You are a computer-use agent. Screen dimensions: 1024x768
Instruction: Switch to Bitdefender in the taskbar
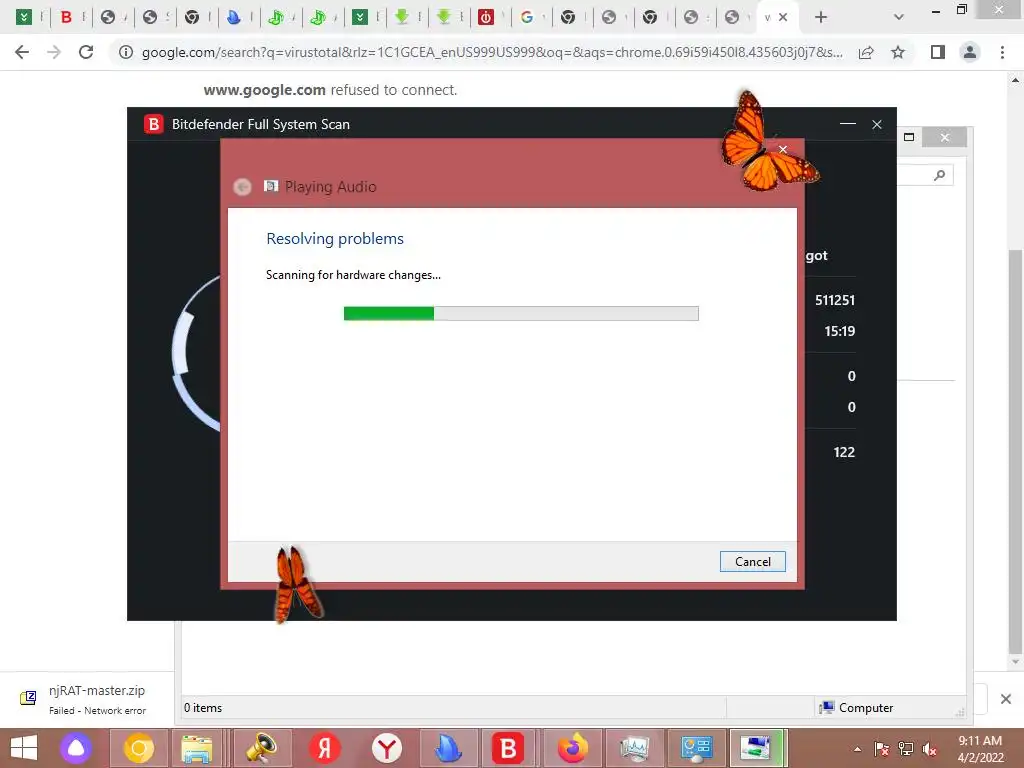[509, 748]
